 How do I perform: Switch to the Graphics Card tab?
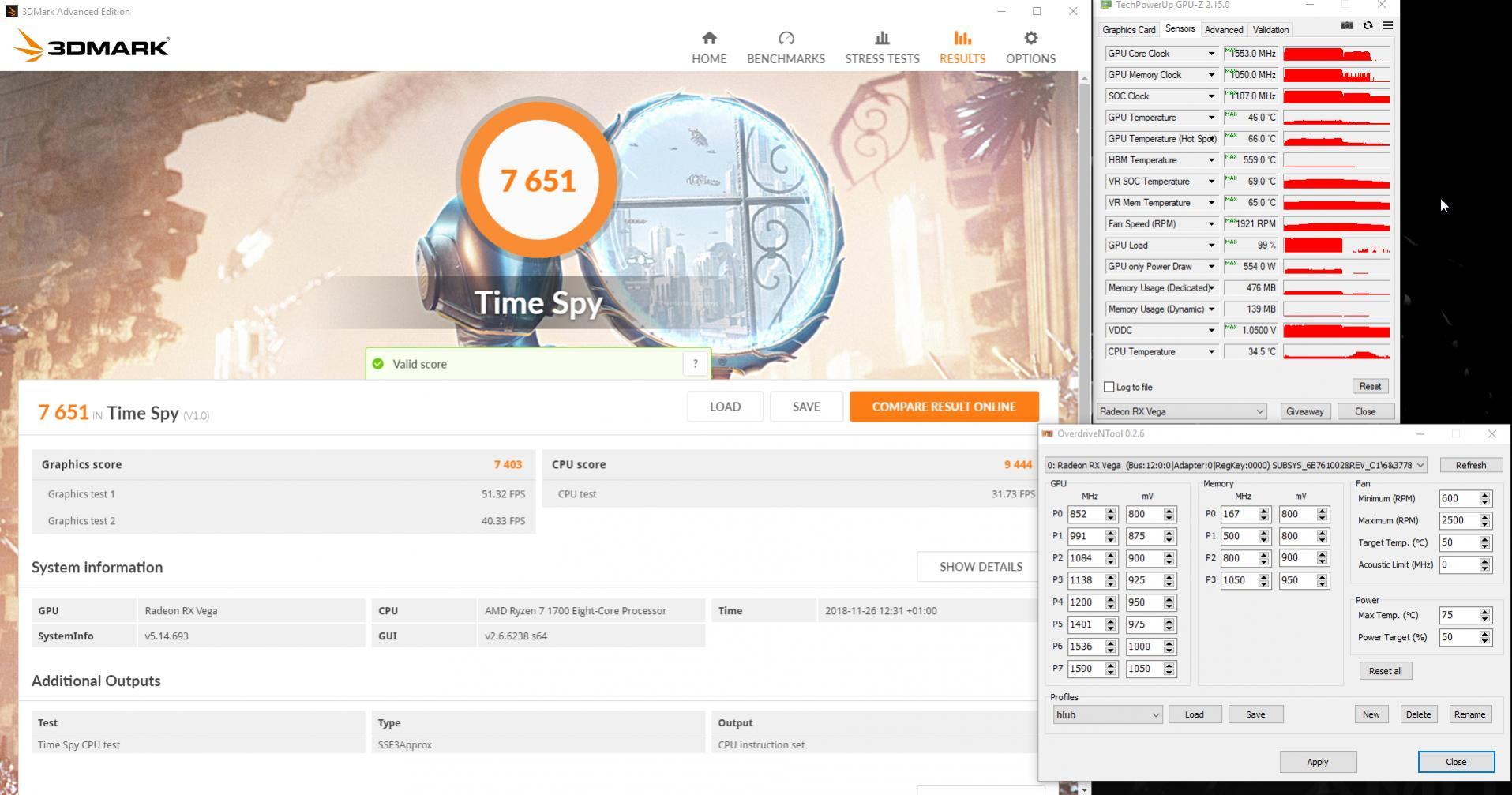[1128, 30]
